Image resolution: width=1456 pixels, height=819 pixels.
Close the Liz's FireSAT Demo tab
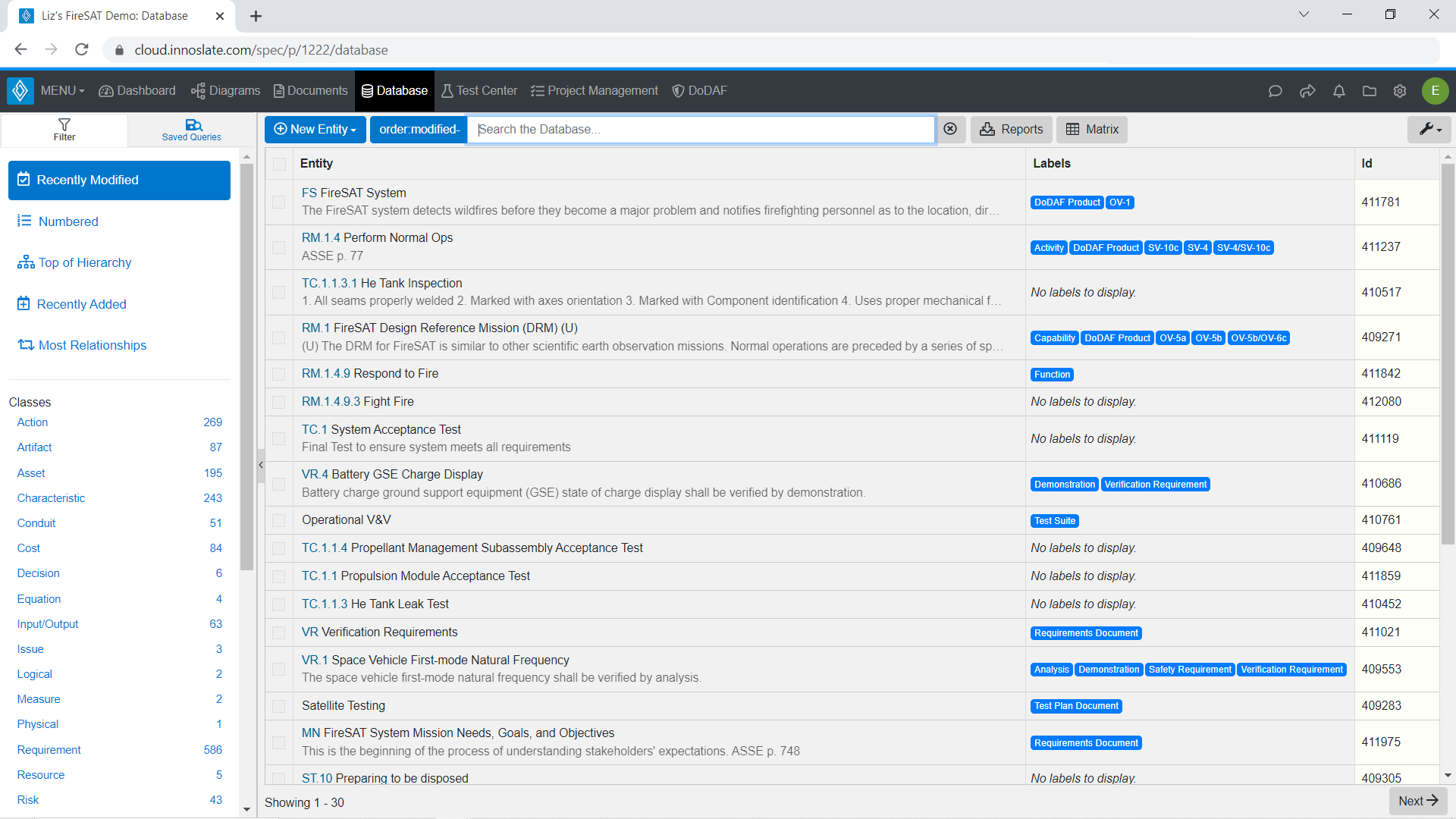click(220, 16)
